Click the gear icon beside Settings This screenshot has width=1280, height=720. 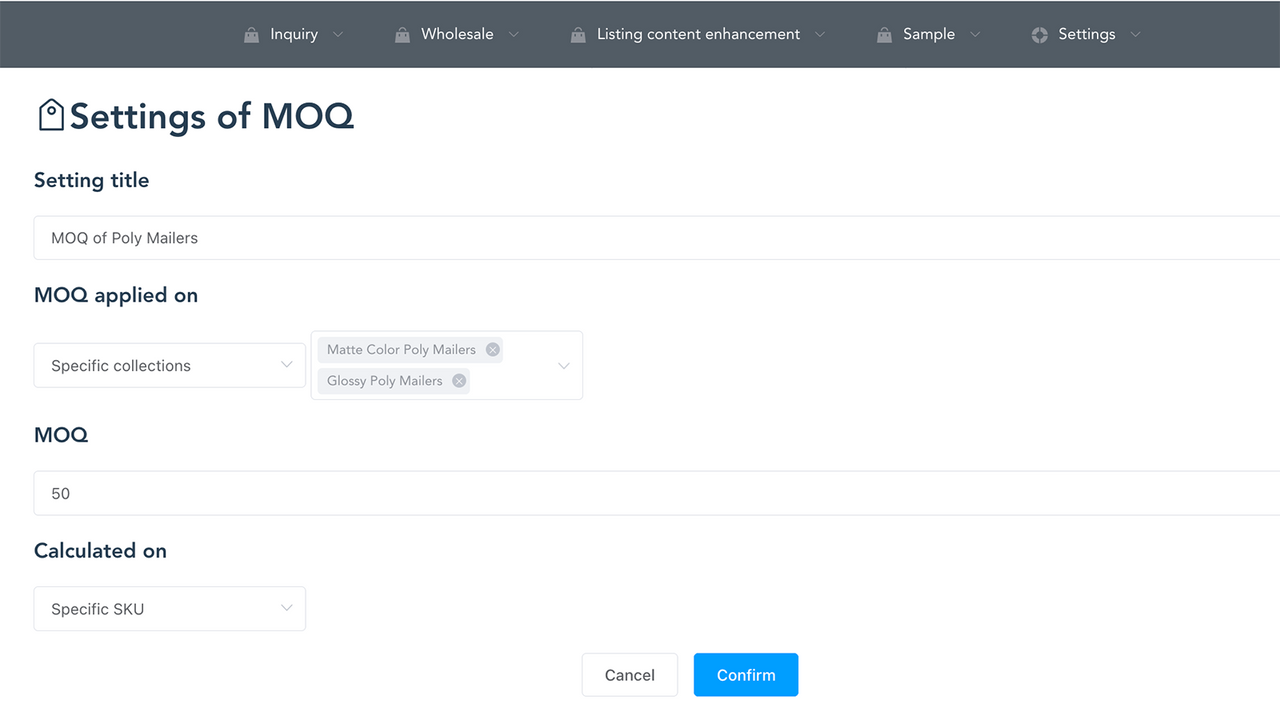[1038, 34]
